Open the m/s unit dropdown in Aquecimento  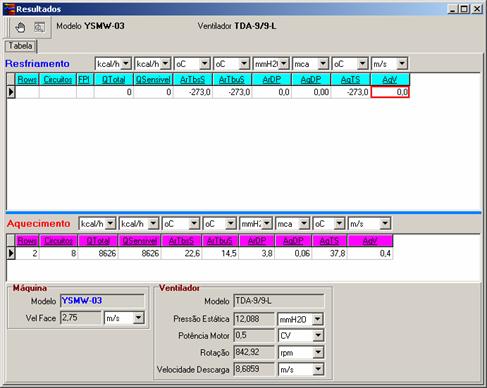point(385,223)
